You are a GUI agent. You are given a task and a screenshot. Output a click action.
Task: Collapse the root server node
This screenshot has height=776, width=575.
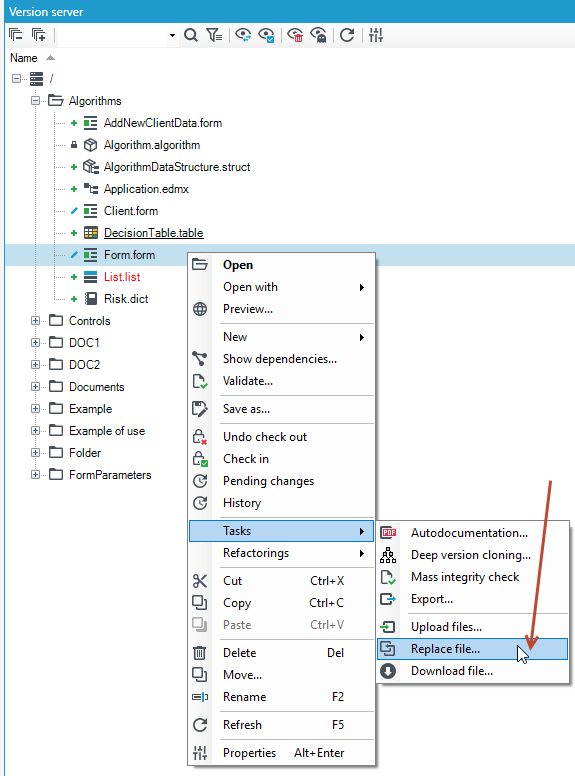16,78
